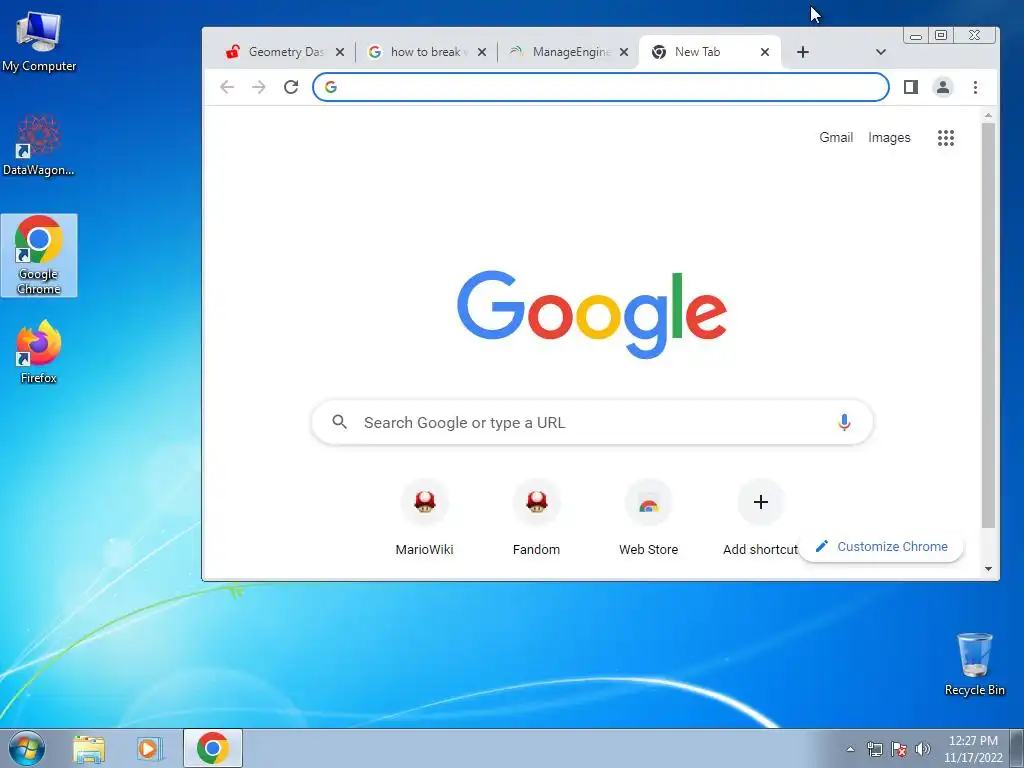The width and height of the screenshot is (1024, 768).
Task: Reload the current page
Action: (291, 87)
